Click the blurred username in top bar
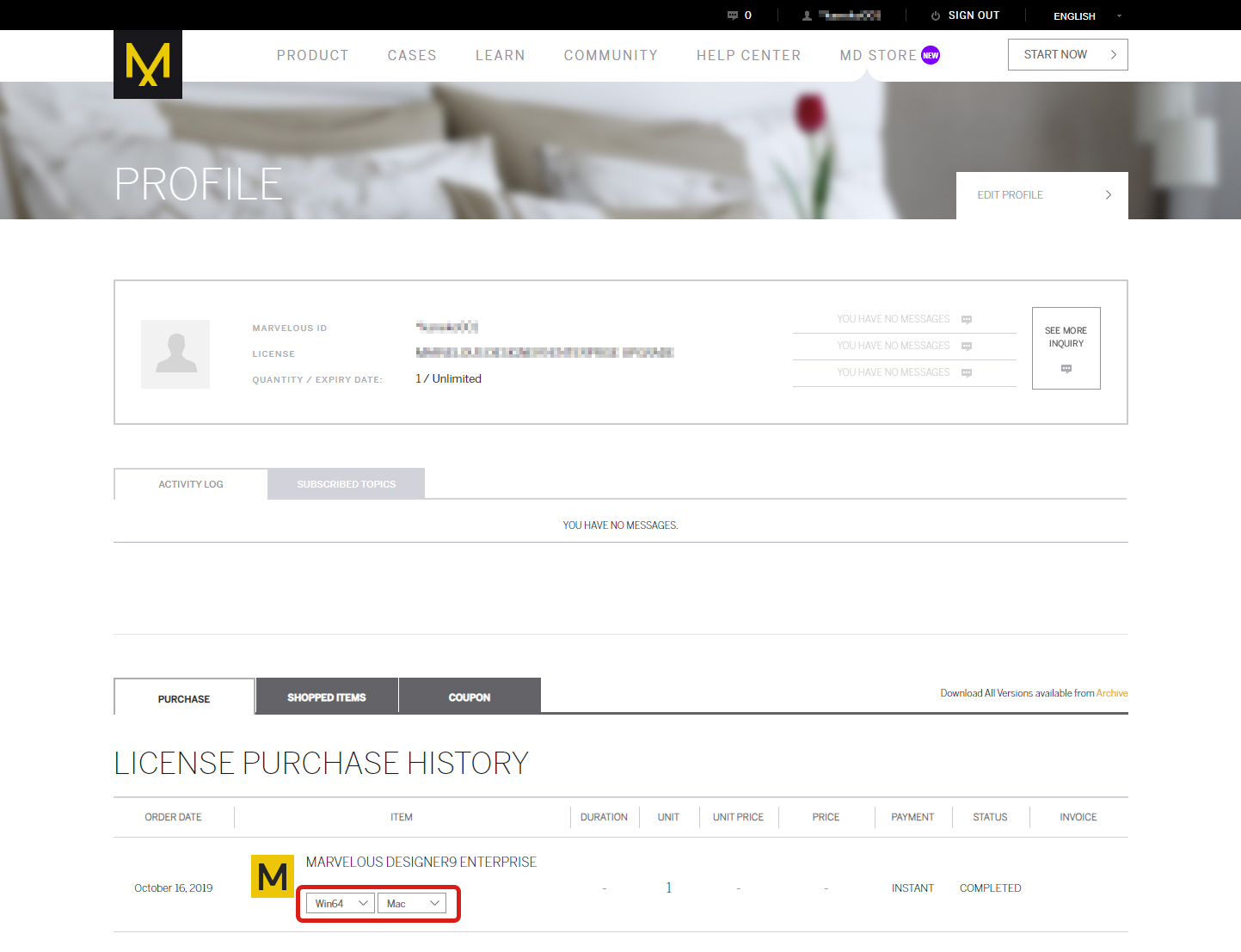 click(850, 15)
